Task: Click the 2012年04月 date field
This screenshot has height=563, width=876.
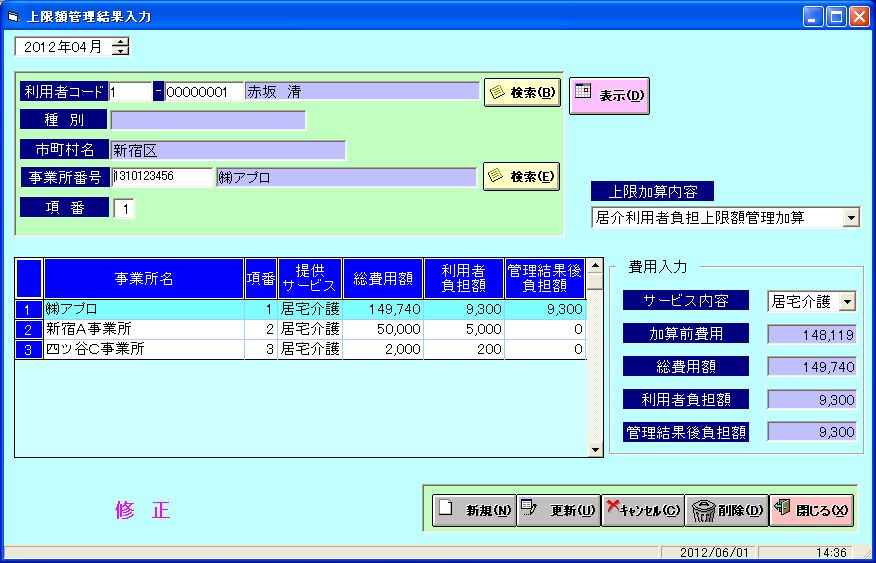Action: 63,47
